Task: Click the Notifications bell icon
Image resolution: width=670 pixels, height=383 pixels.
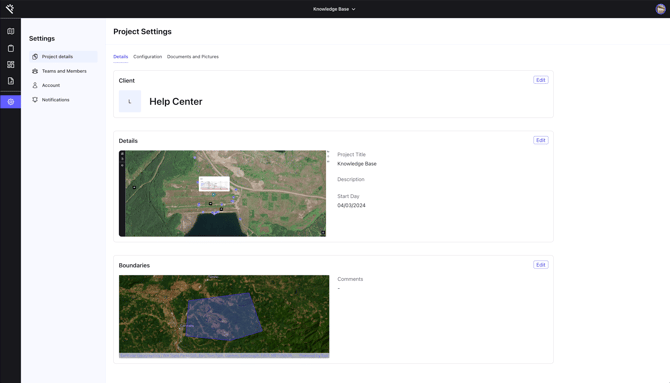Action: pos(35,100)
